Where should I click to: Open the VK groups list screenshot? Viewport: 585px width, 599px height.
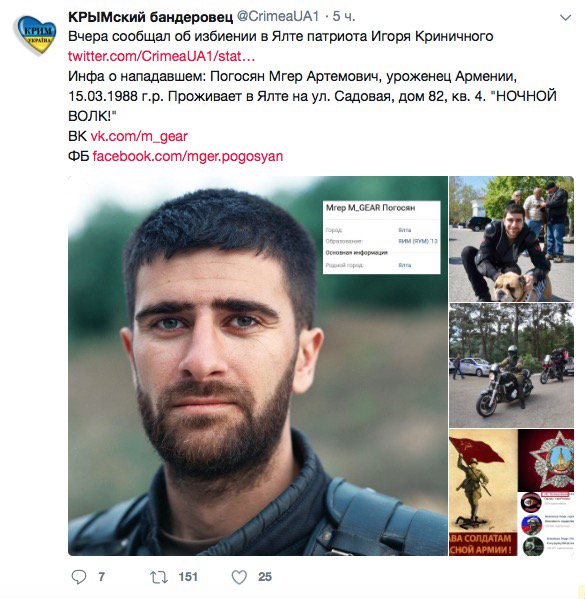click(546, 524)
